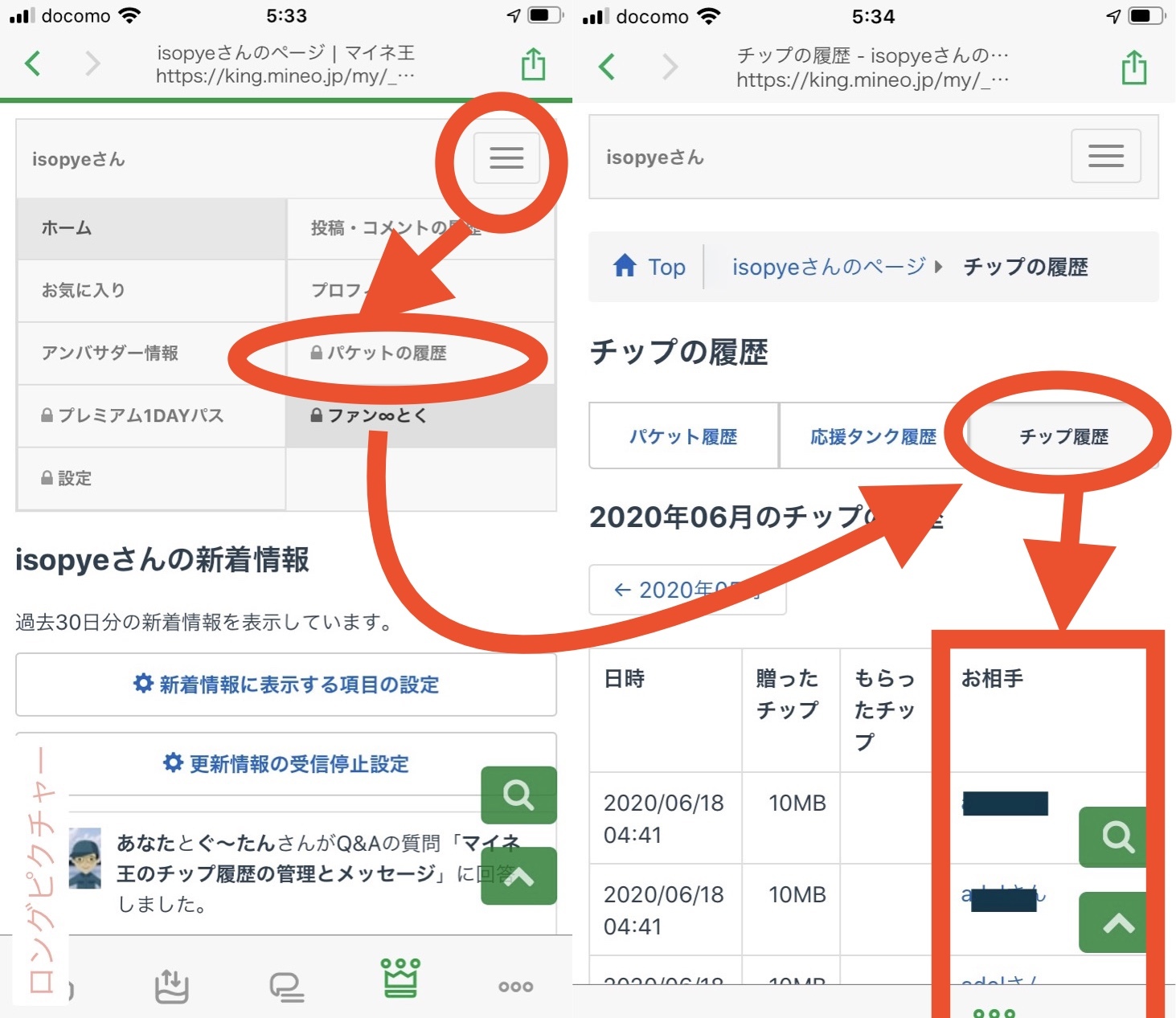Open the ホーム menu item

pos(152,228)
